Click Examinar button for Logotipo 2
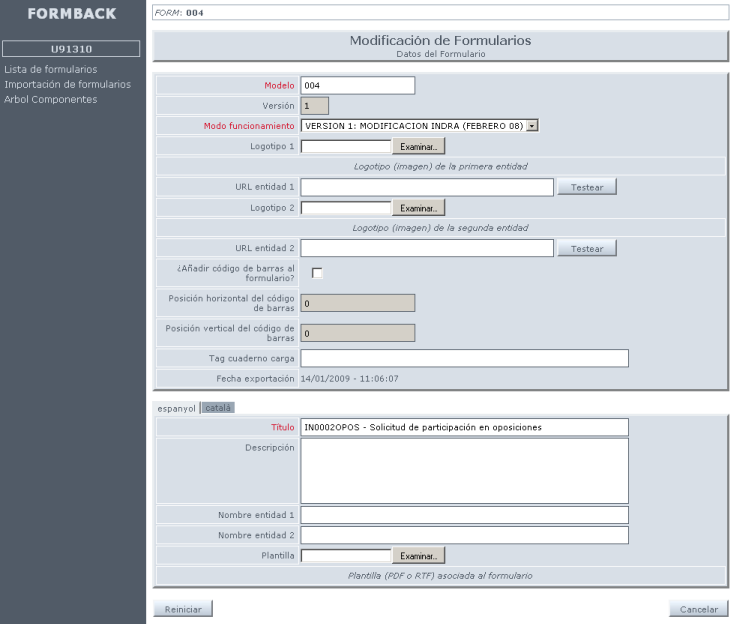This screenshot has height=624, width=734. (418, 208)
